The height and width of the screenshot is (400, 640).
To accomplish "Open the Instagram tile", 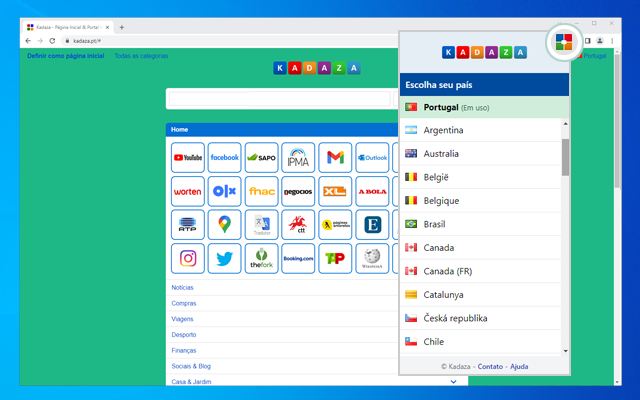I will click(x=188, y=258).
